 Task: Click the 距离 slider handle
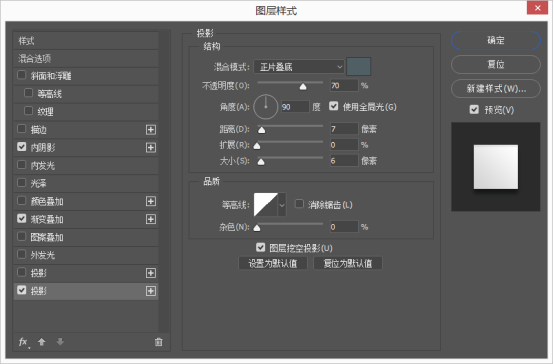pyautogui.click(x=261, y=130)
